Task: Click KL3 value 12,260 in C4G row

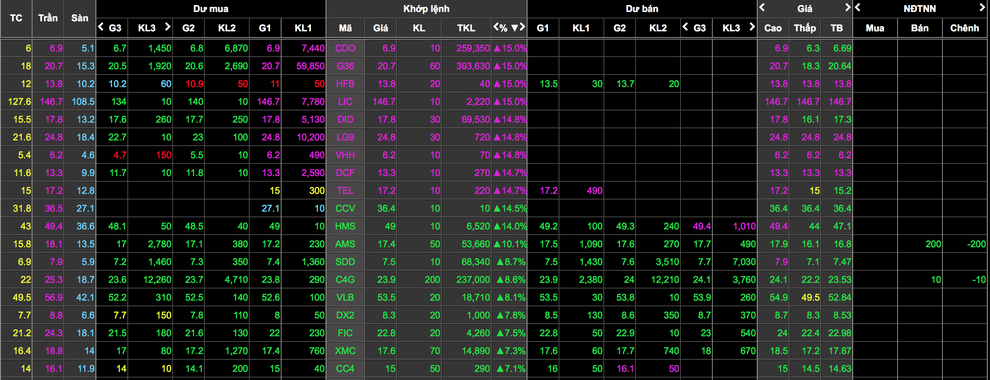Action: pos(157,279)
